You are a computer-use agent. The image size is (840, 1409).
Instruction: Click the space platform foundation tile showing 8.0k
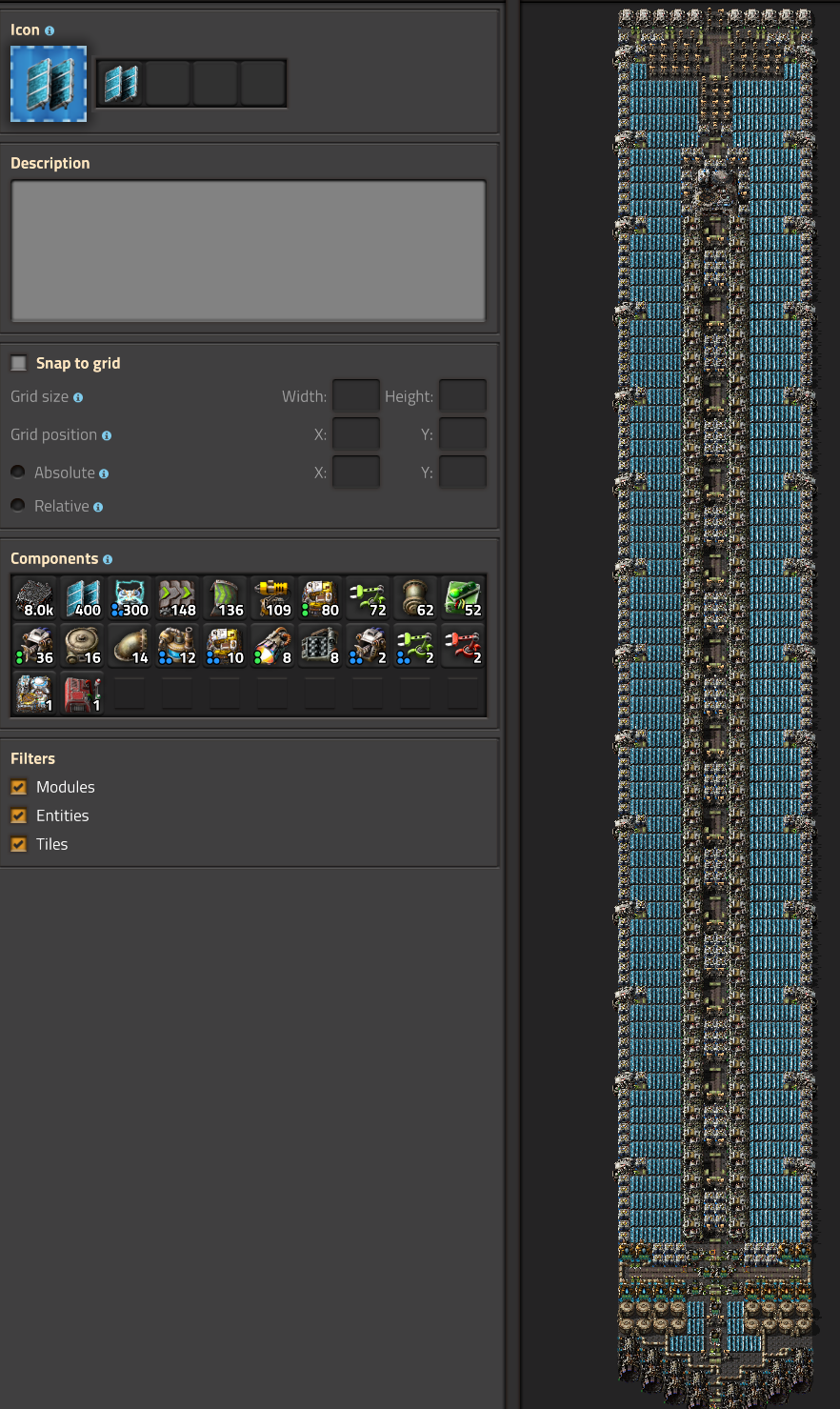[x=35, y=598]
